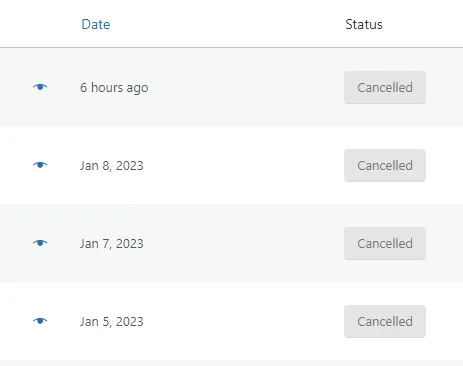Click the Cancelled label in the Jan 7, 2023 row
Screen dimensions: 463x366
(x=385, y=243)
